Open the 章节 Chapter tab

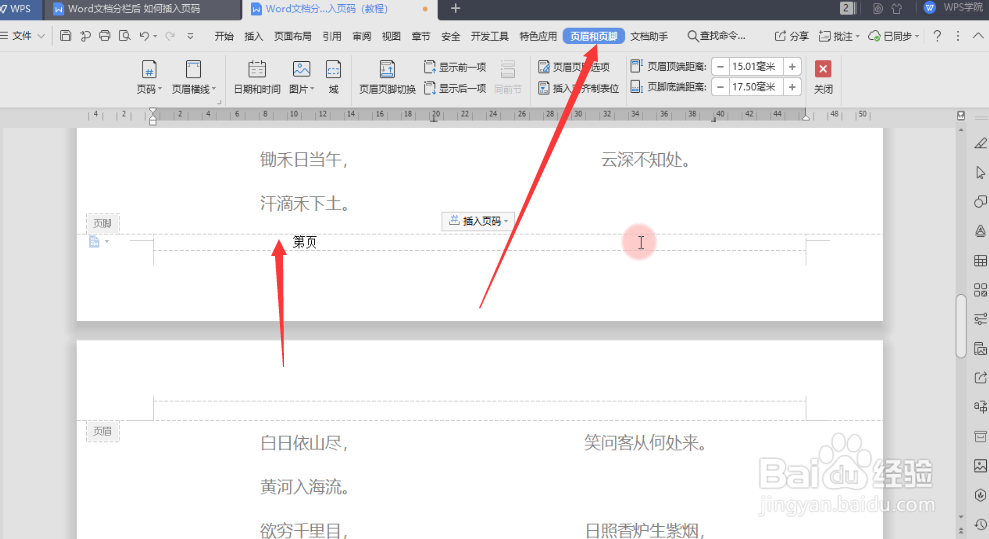[421, 37]
